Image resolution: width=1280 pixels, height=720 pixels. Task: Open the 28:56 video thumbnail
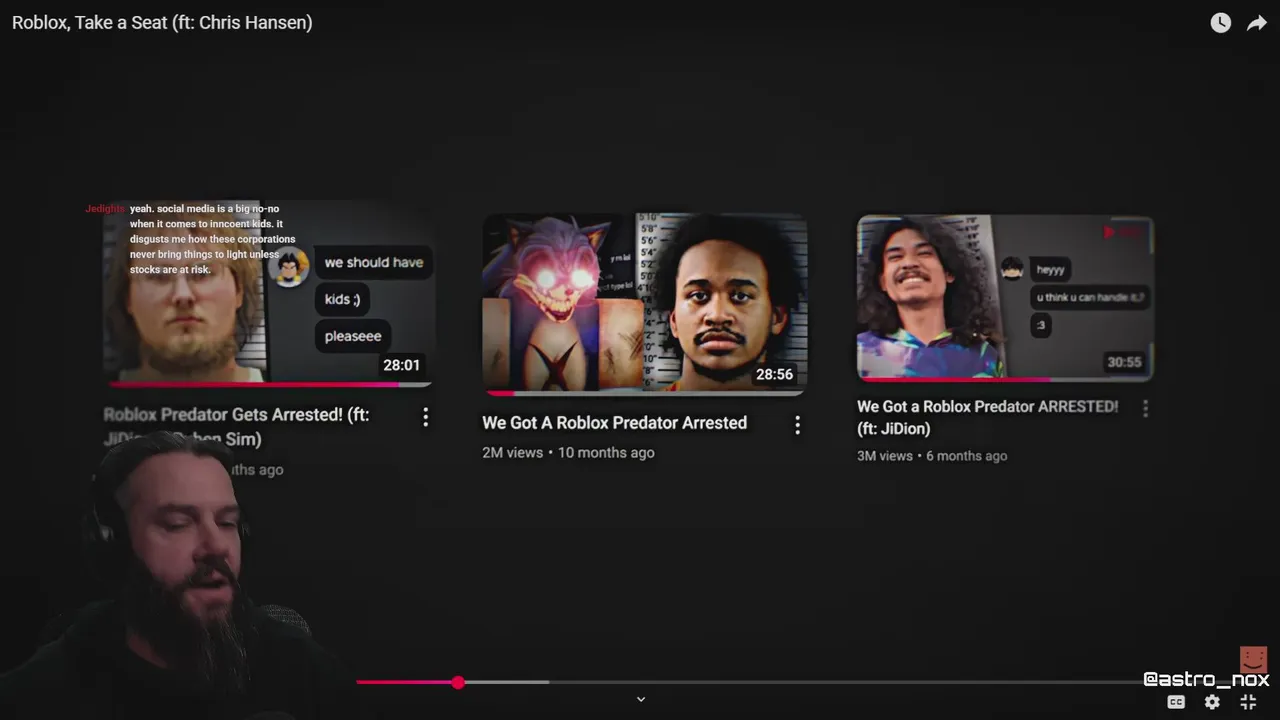[x=645, y=304]
